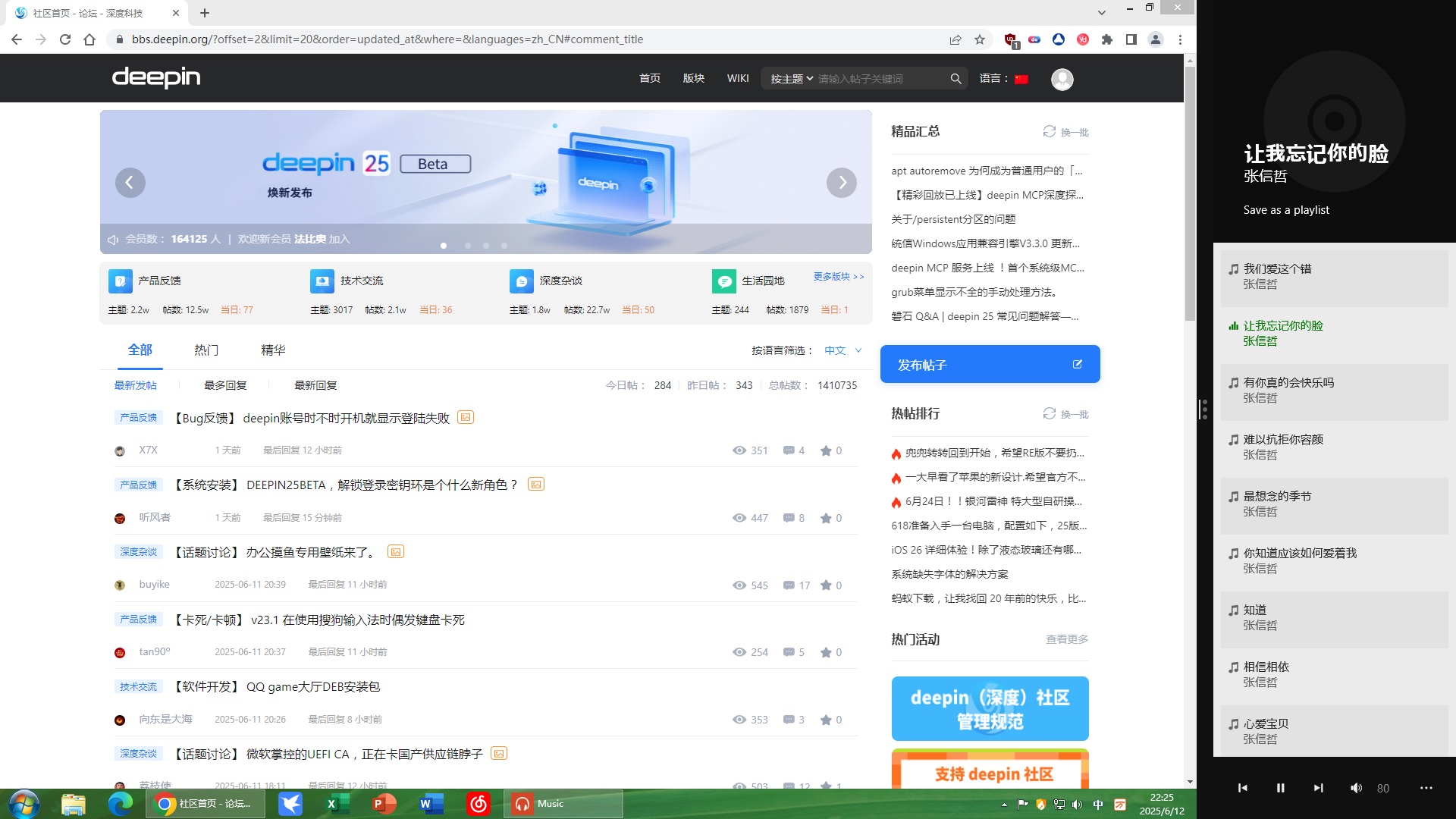Select the second banner carousel dot

pos(468,246)
